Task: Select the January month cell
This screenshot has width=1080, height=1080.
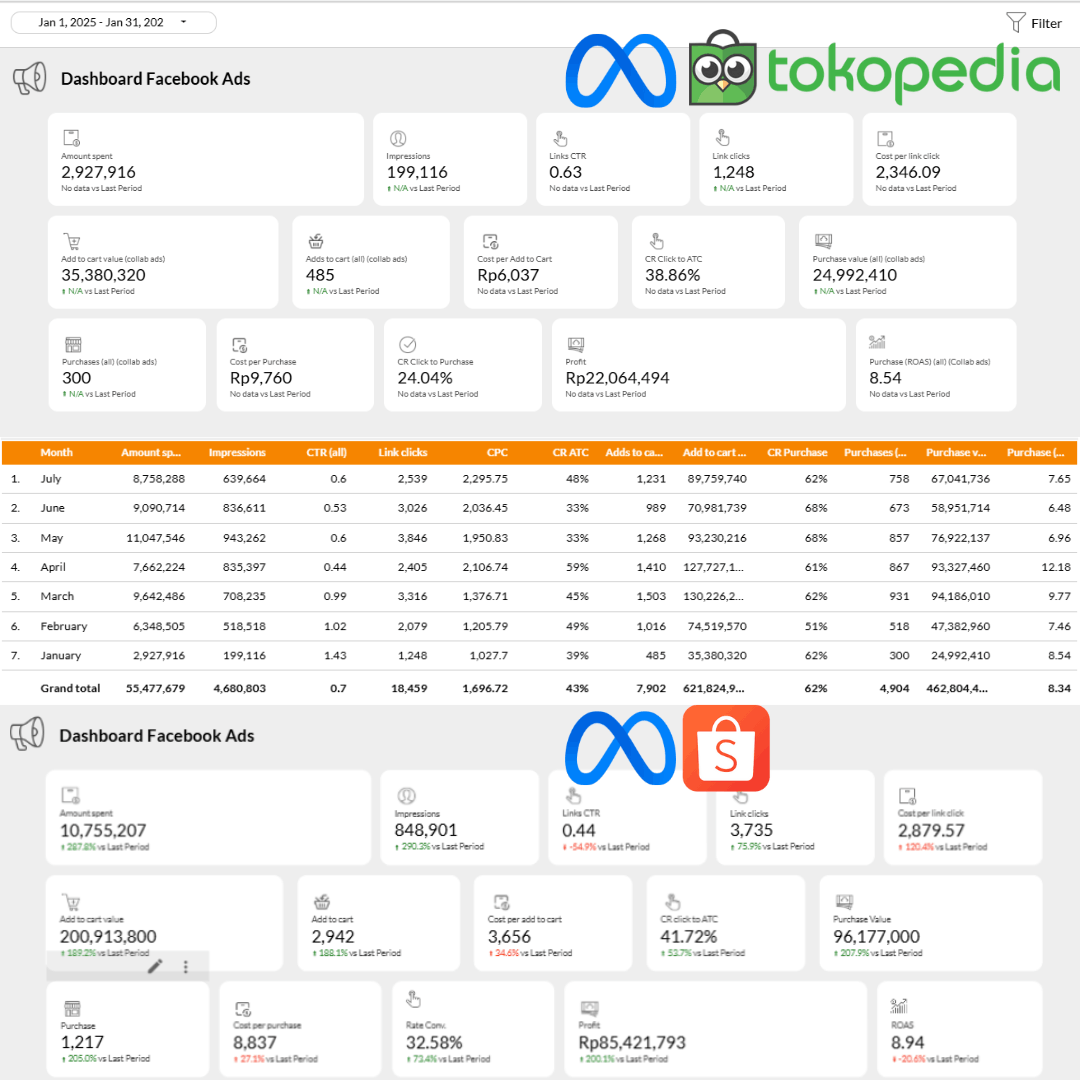Action: [x=61, y=655]
